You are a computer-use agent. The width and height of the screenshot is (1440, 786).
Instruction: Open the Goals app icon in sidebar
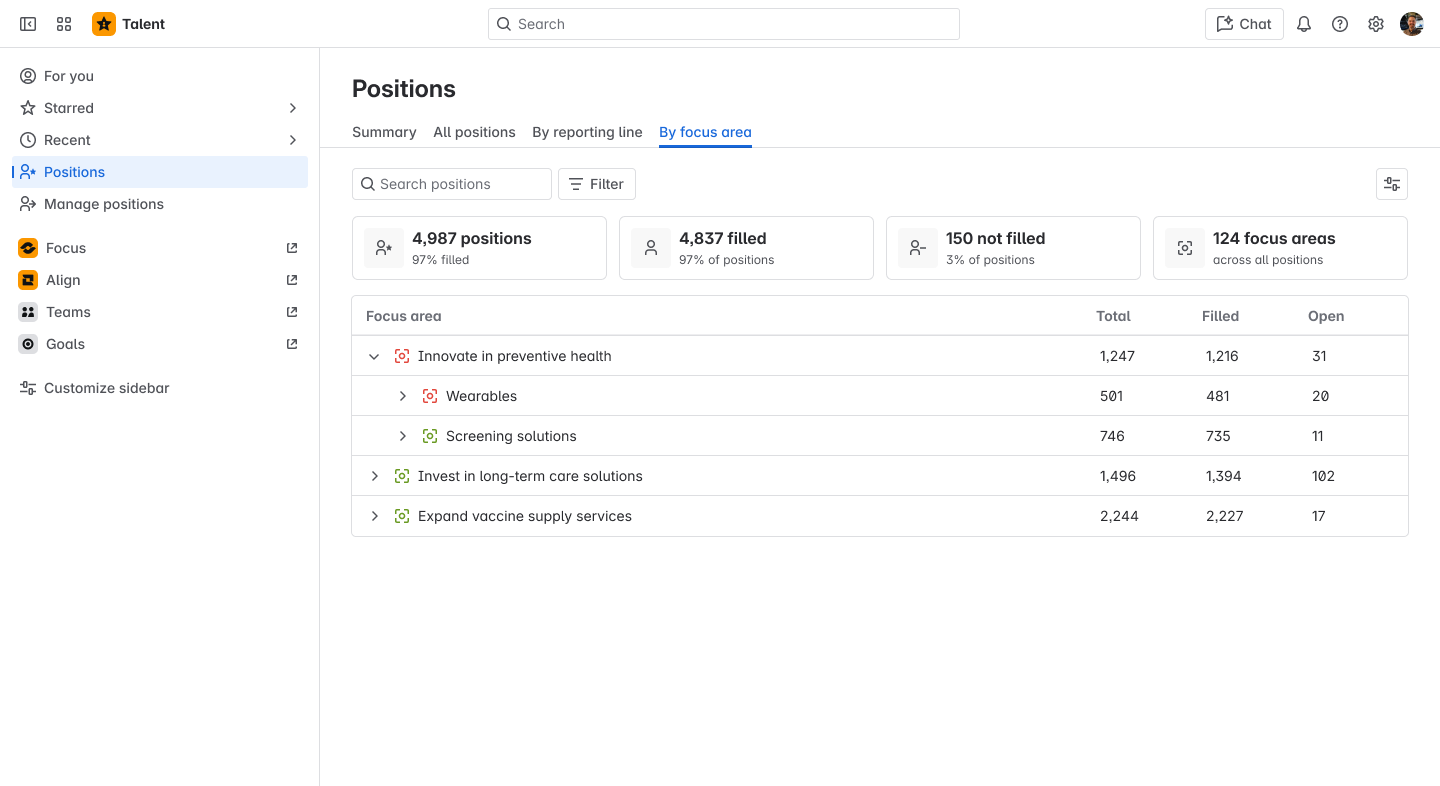coord(28,344)
